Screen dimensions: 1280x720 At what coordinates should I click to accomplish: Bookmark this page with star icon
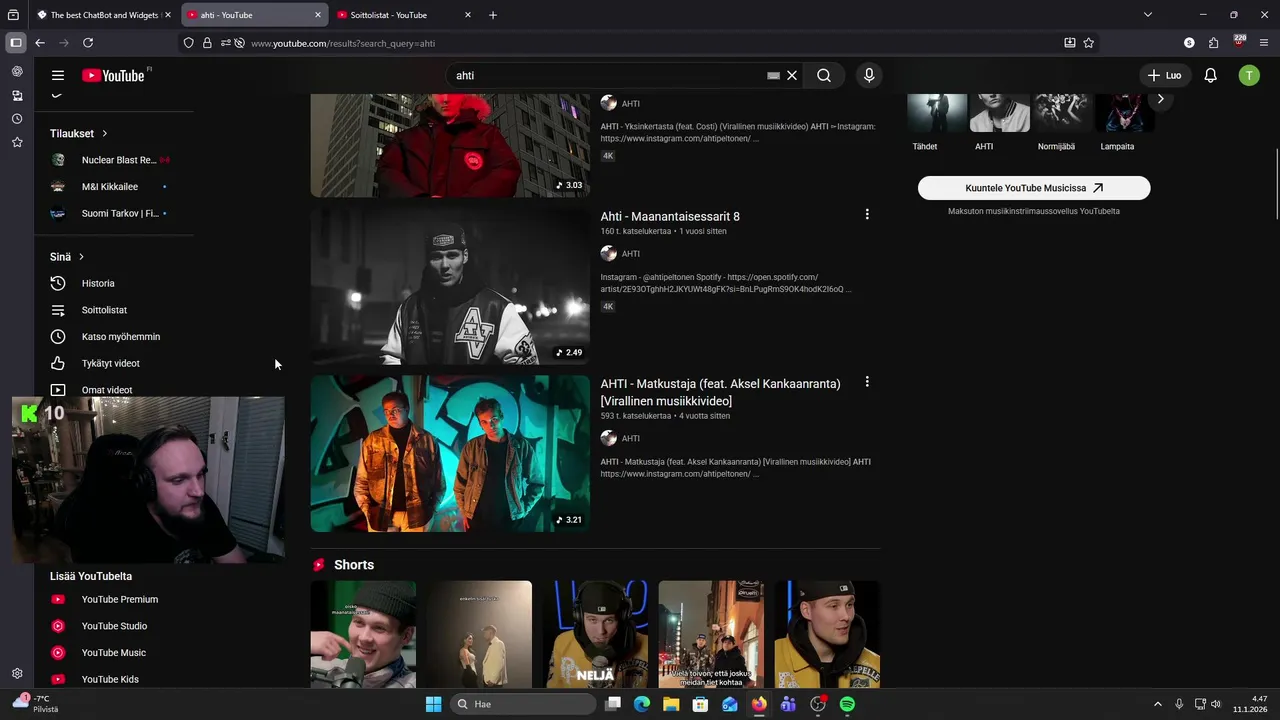1089,43
